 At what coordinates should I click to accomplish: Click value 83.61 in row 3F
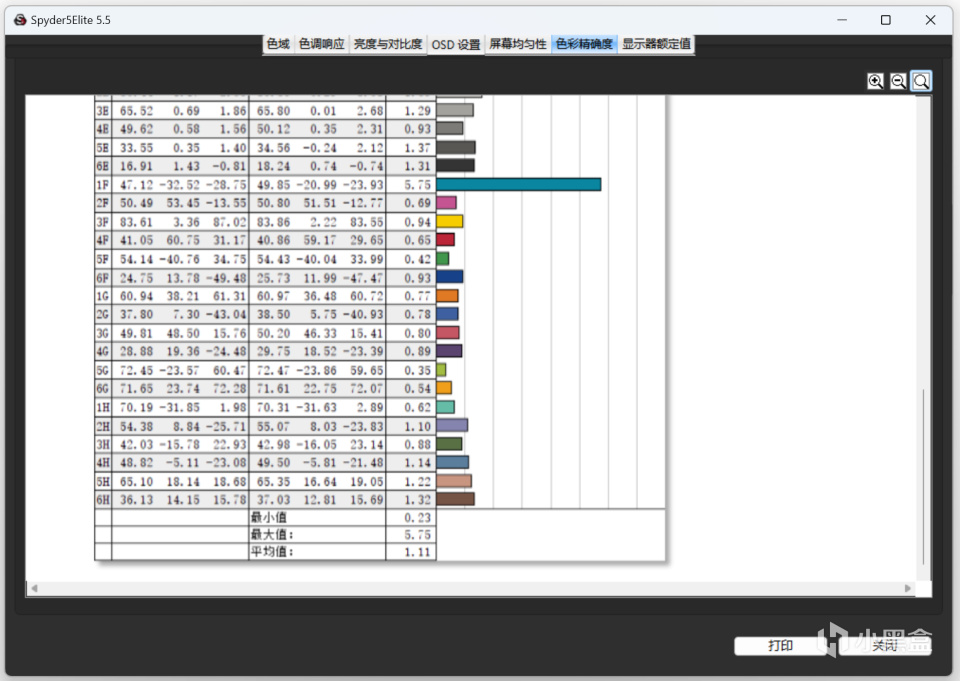[x=136, y=222]
